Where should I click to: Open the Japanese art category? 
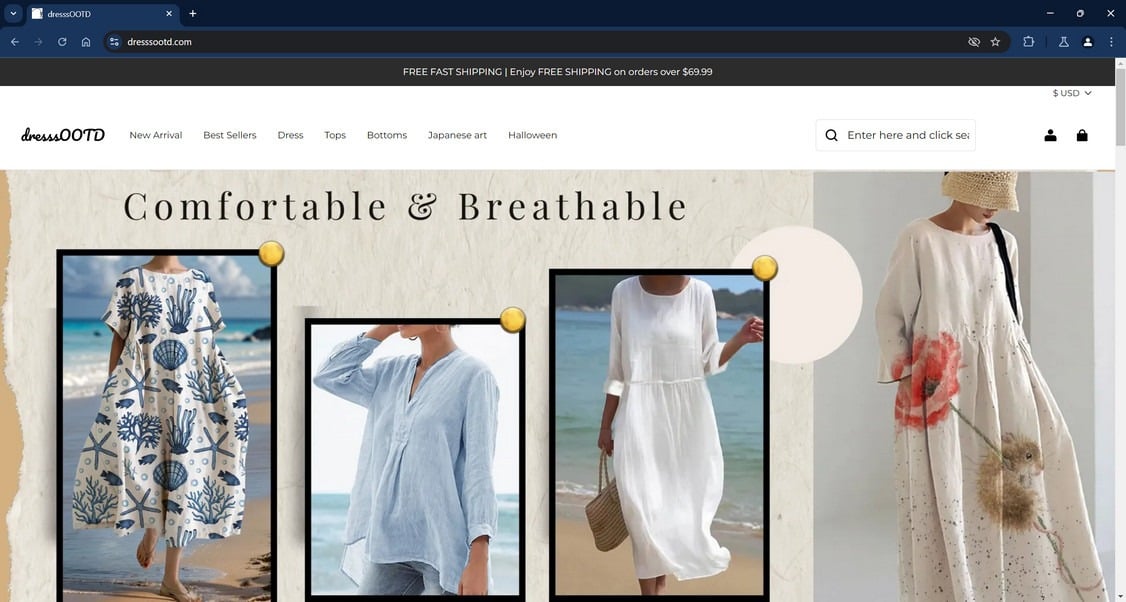[x=457, y=135]
